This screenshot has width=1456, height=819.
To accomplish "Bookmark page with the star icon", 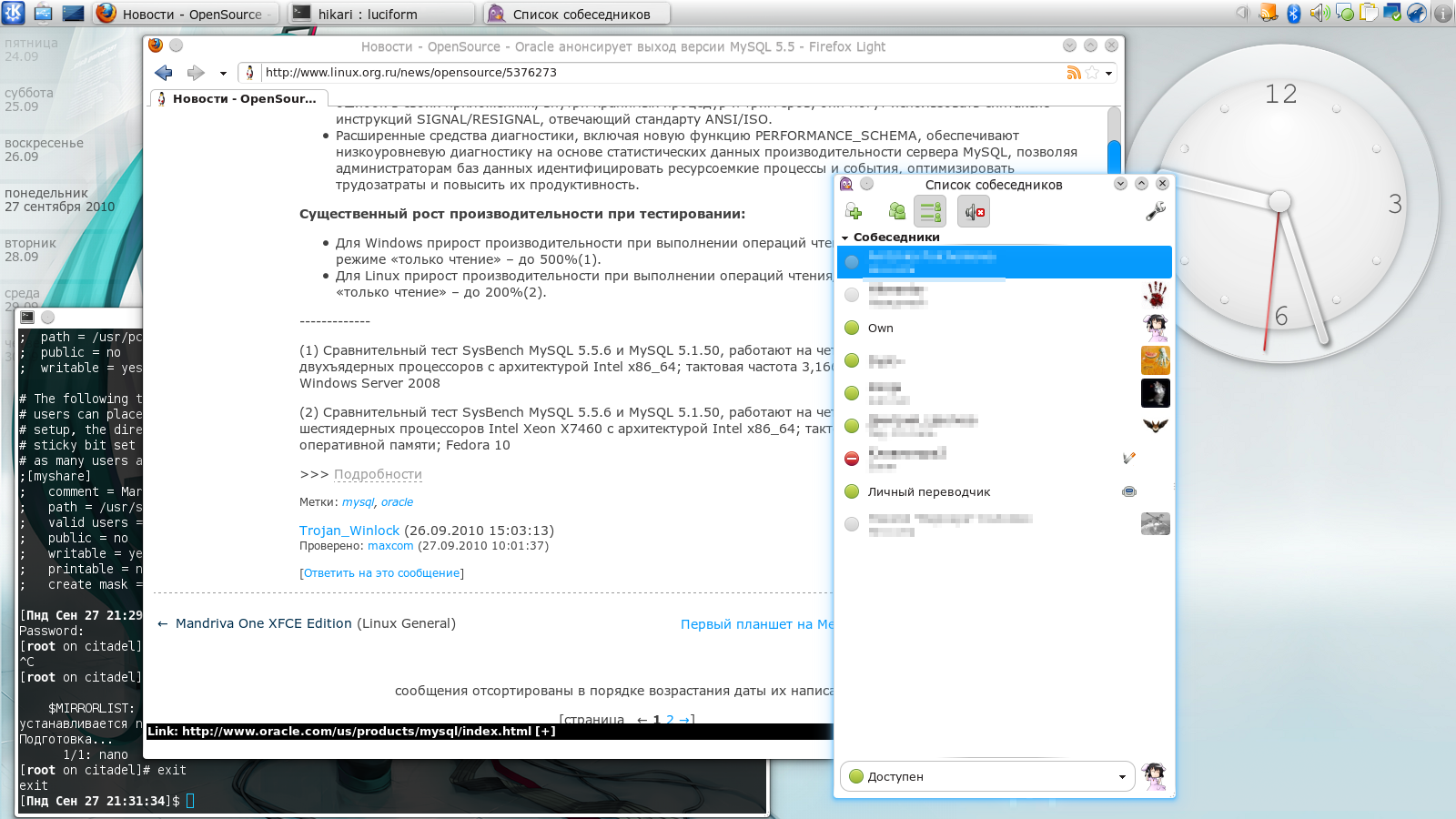I will click(x=1092, y=73).
